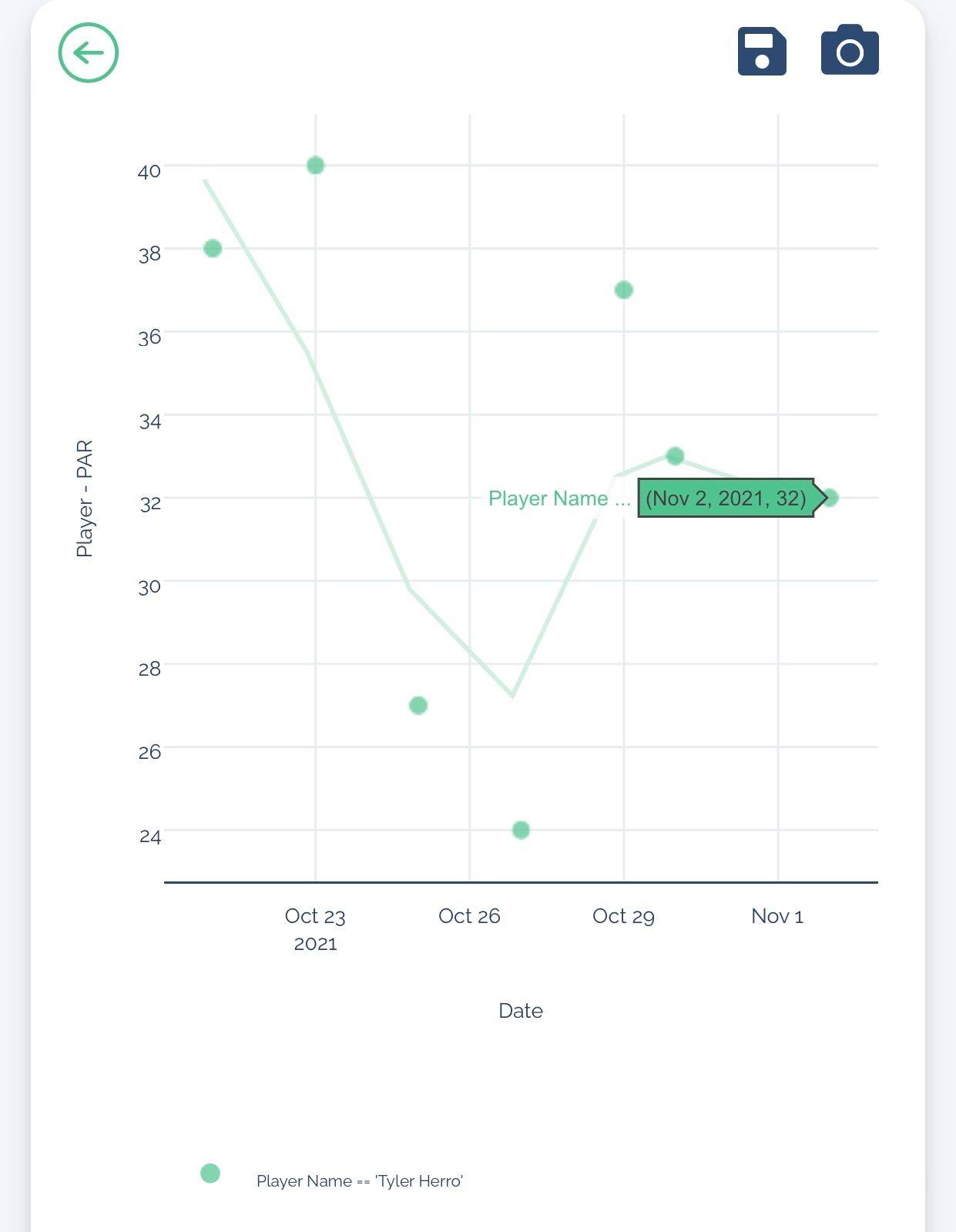Viewport: 956px width, 1232px height.
Task: Select the data point at PAR 37
Action: [x=624, y=290]
